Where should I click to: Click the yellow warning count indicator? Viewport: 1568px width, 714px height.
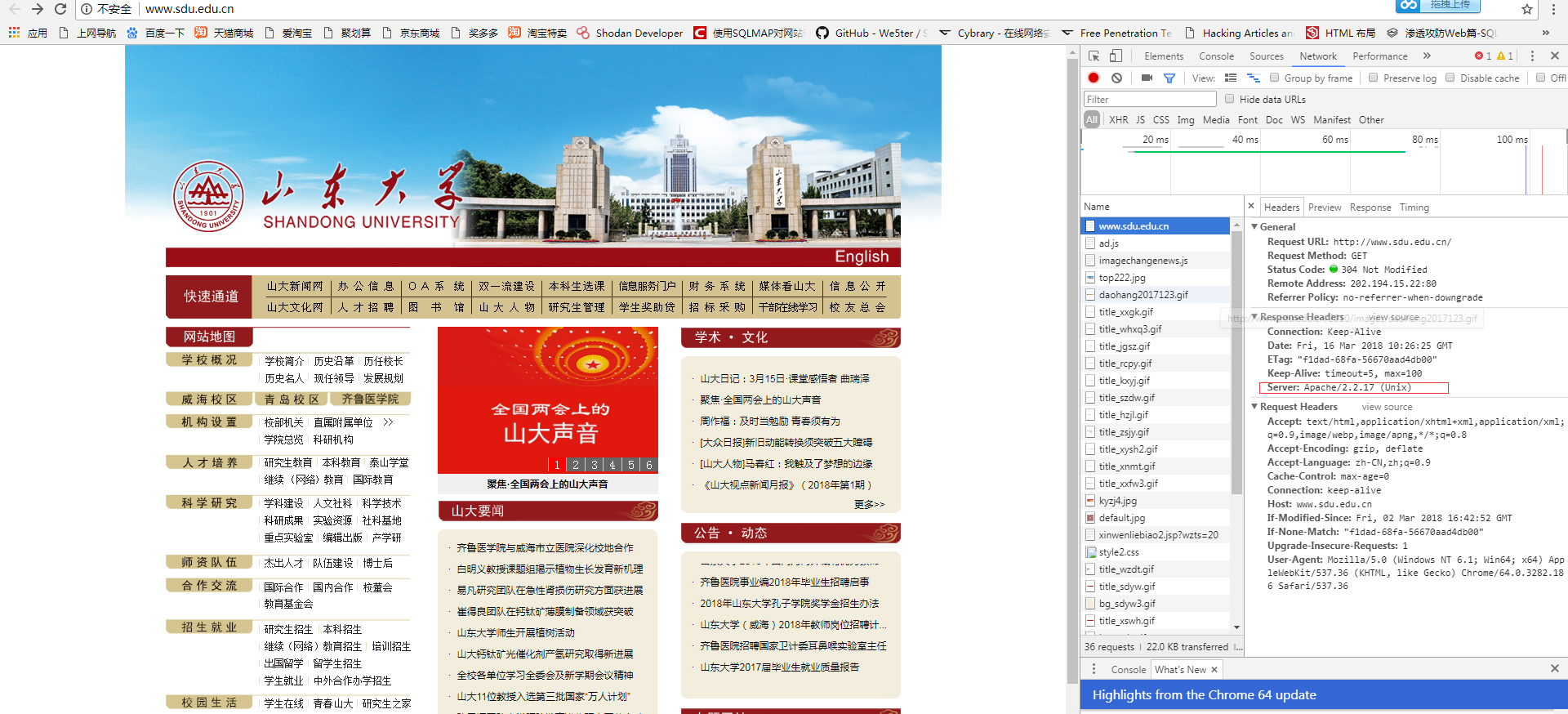click(x=1505, y=56)
